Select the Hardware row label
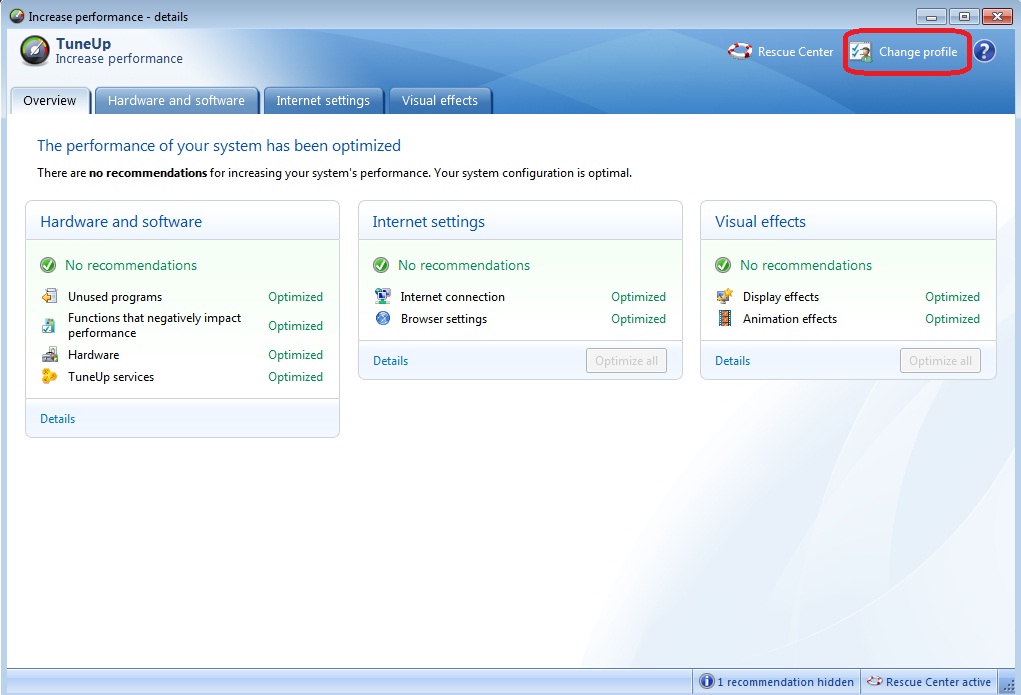1021x695 pixels. click(x=94, y=355)
